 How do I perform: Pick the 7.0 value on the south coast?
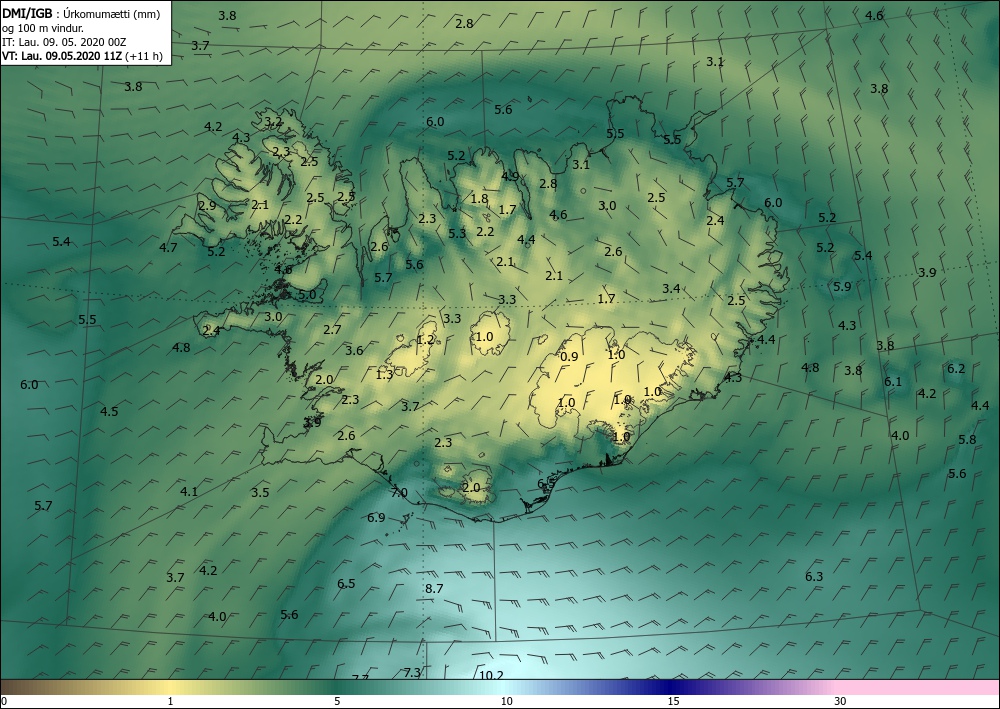click(x=399, y=492)
